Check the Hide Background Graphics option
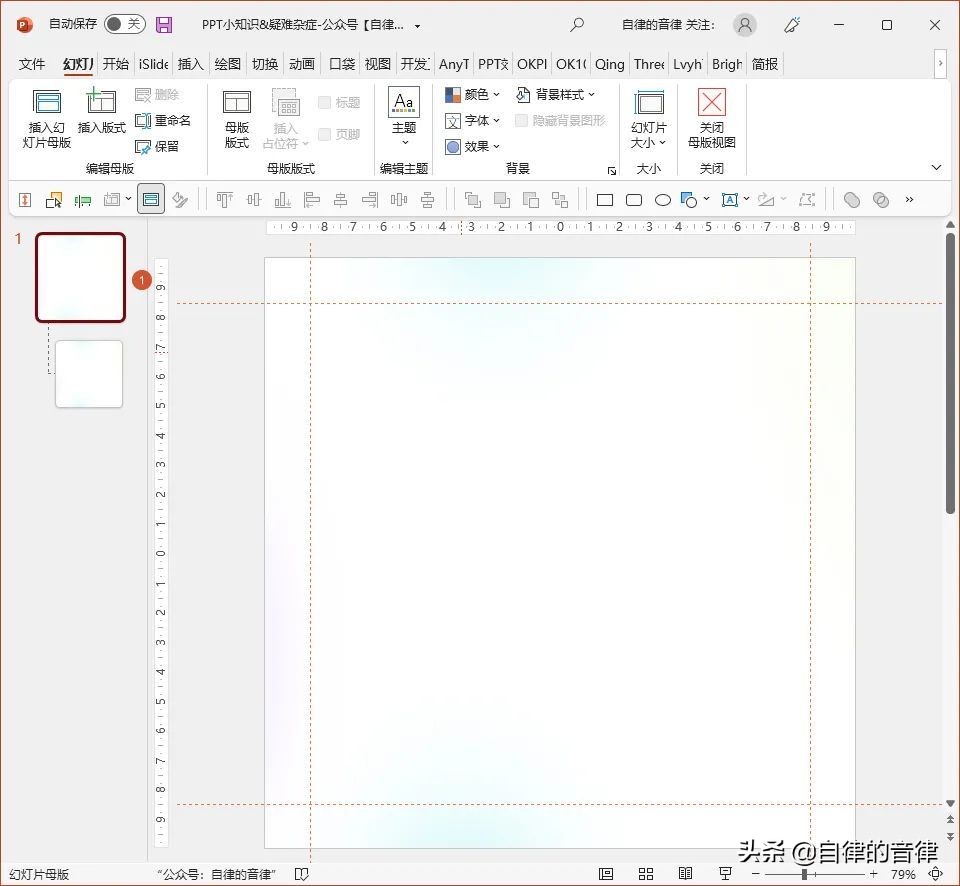Viewport: 960px width, 886px height. click(x=521, y=119)
